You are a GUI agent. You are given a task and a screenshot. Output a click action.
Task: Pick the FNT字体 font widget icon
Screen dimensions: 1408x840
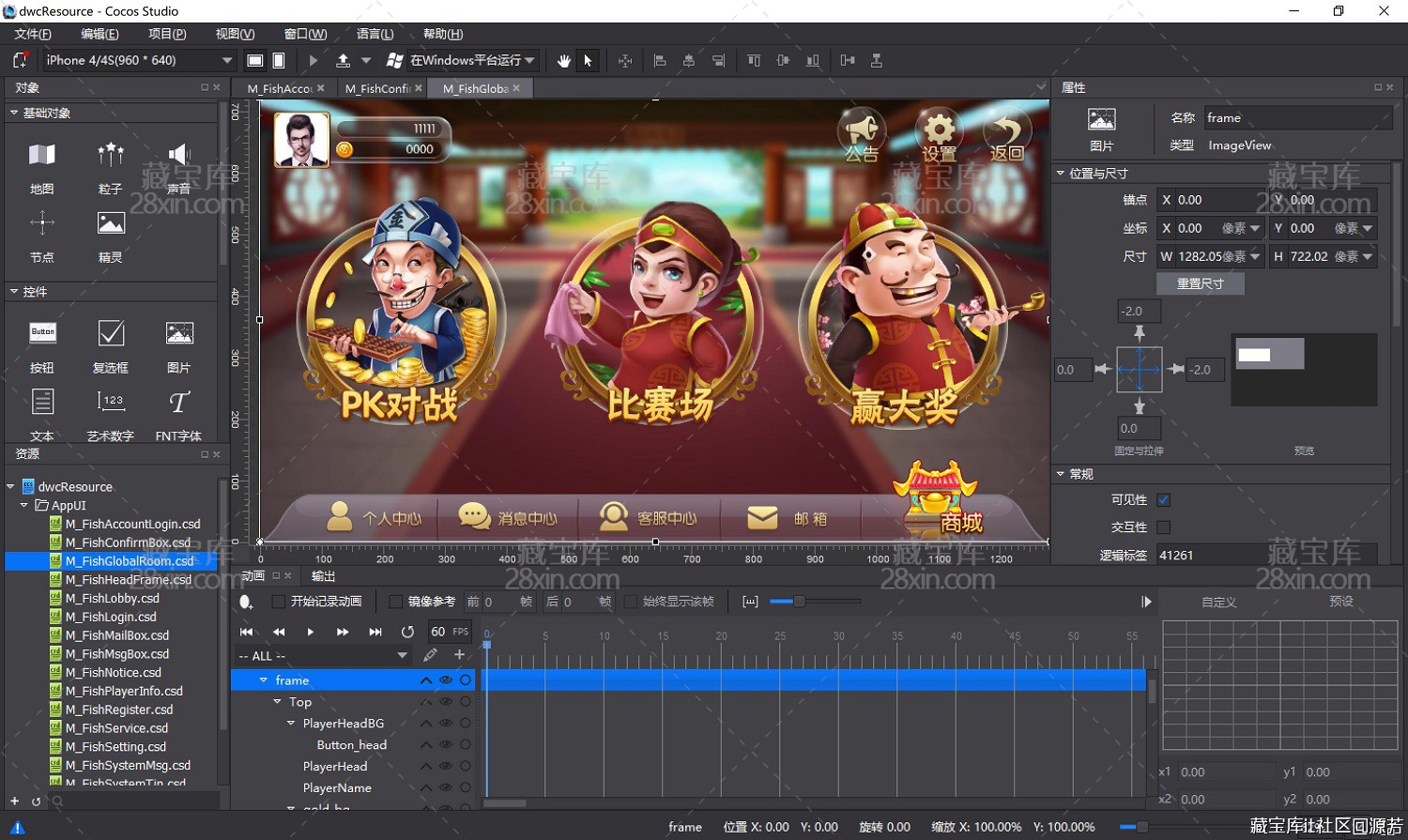pyautogui.click(x=178, y=402)
